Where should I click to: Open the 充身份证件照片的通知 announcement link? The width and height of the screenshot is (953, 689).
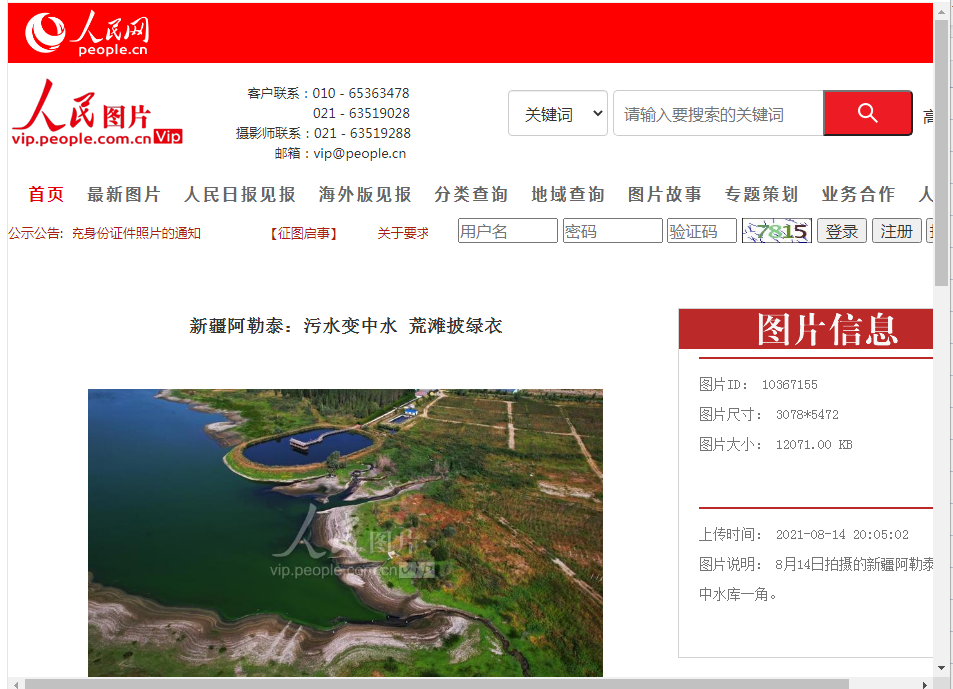136,233
